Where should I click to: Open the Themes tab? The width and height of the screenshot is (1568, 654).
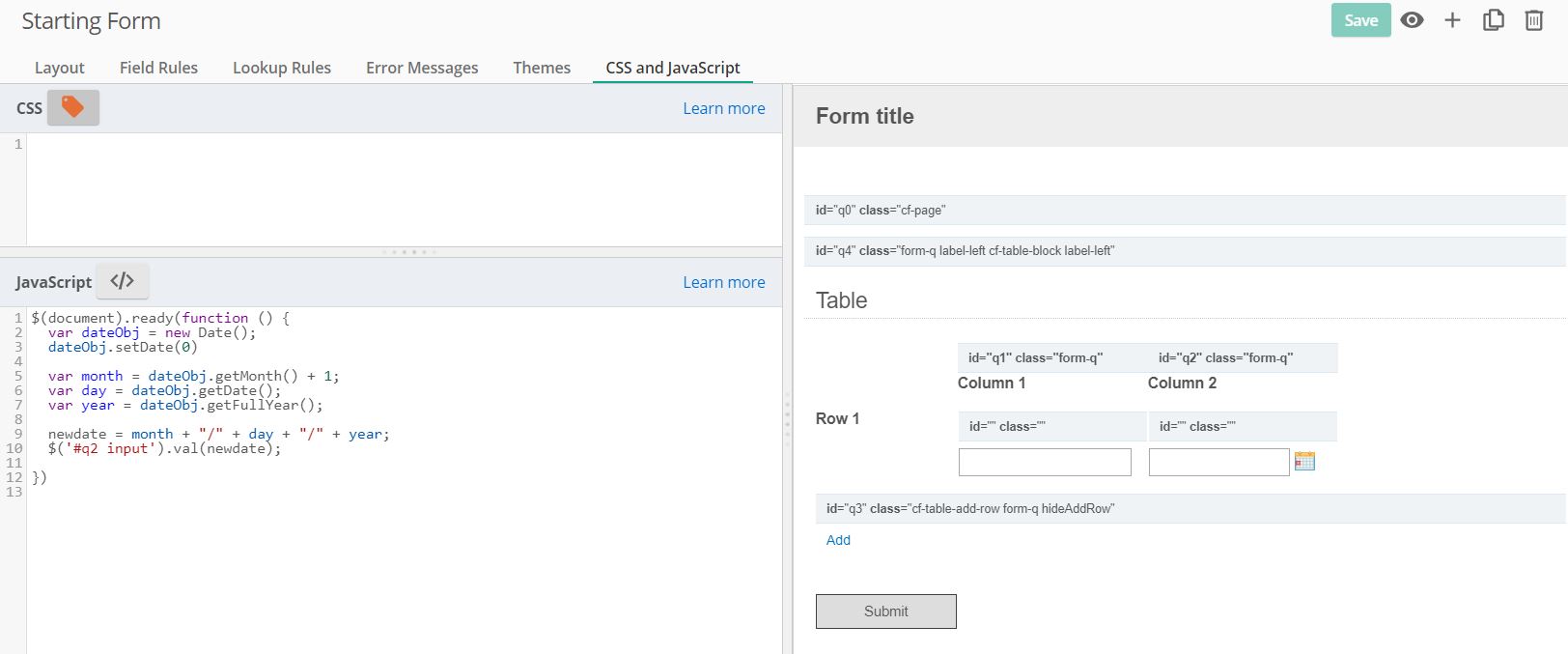tap(541, 68)
